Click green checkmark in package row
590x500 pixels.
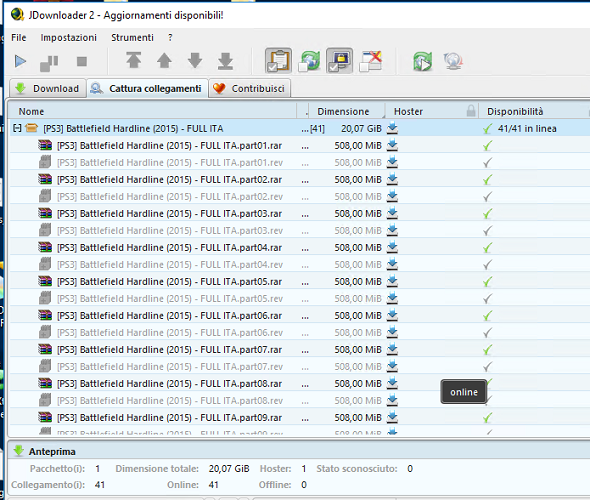[x=487, y=129]
